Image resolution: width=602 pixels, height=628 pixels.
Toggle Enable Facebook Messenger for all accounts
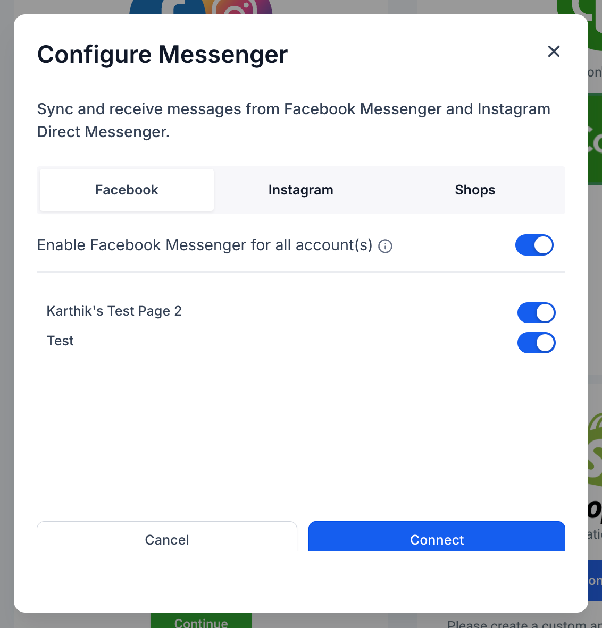534,245
